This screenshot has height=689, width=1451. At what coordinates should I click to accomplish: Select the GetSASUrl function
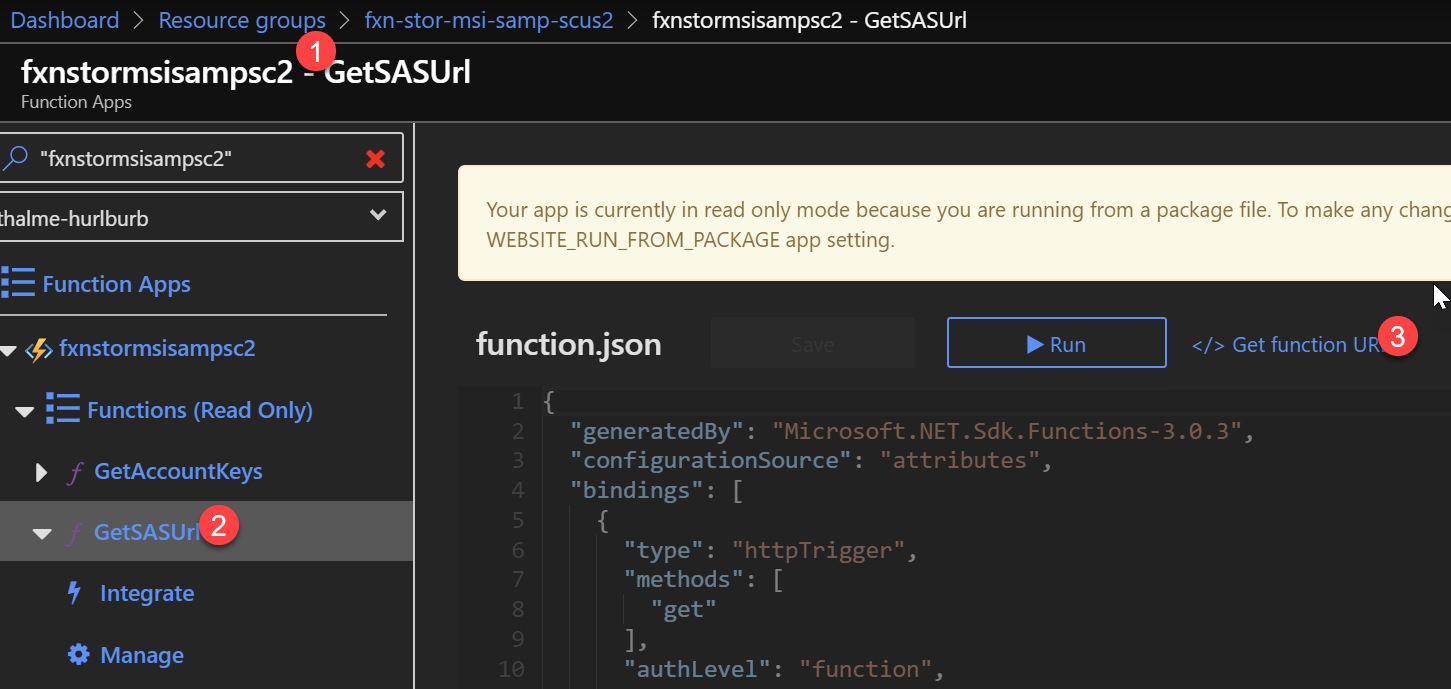point(148,533)
